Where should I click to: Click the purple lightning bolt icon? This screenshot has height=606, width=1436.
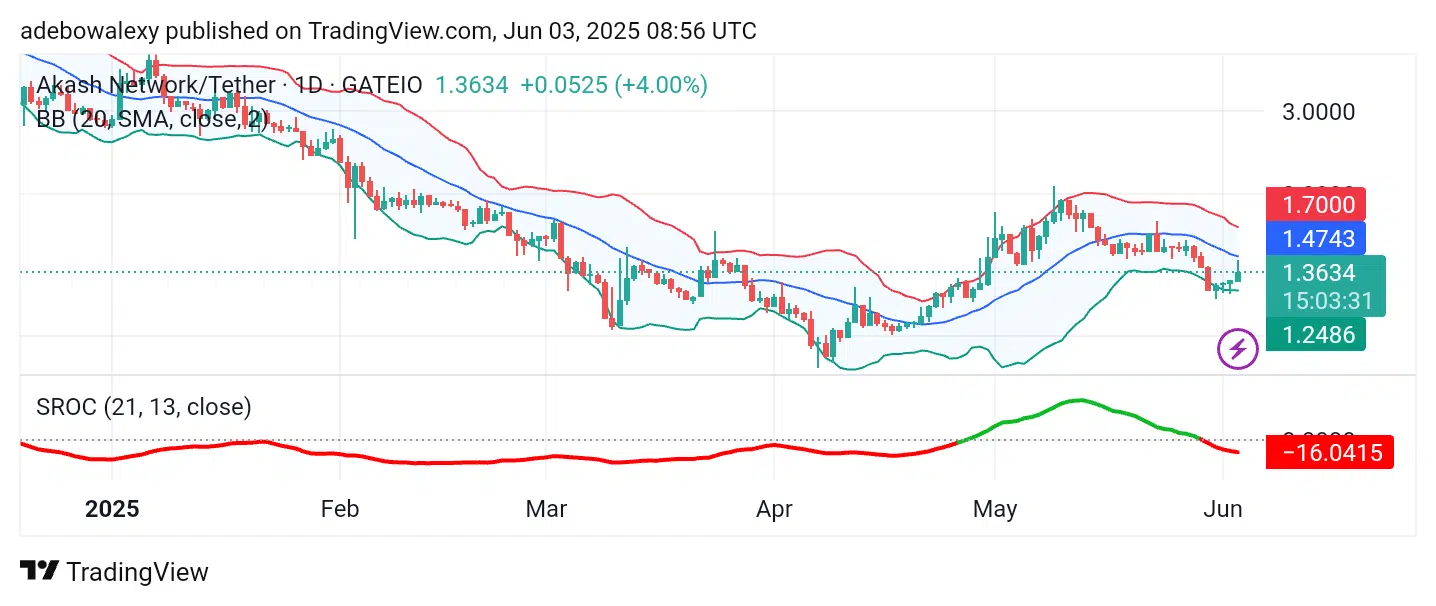click(x=1238, y=349)
